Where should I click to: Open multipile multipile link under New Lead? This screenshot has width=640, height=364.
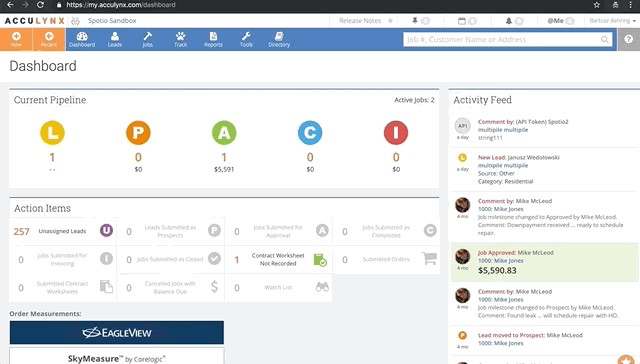coord(503,165)
